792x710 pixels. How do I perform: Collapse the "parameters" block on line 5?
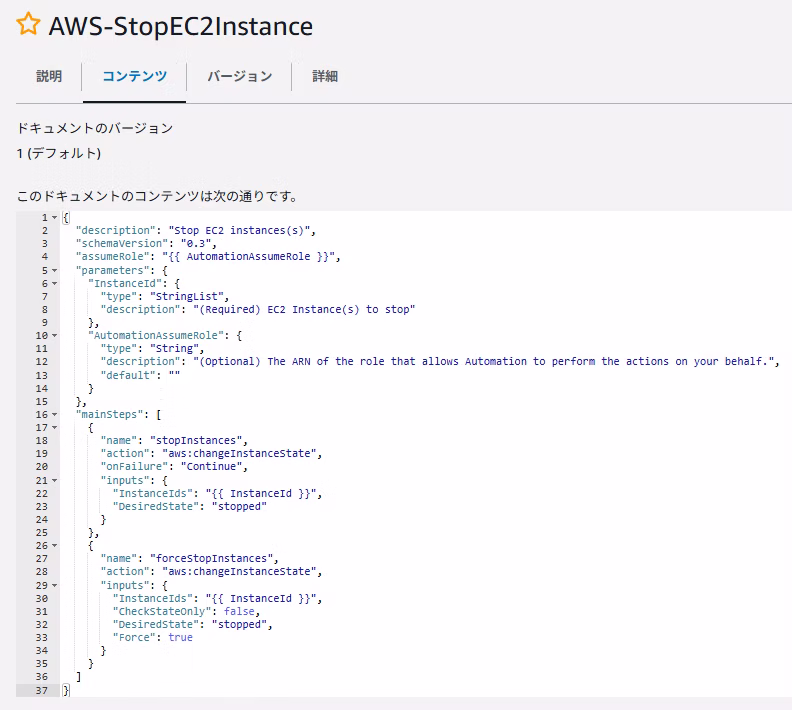pyautogui.click(x=55, y=271)
